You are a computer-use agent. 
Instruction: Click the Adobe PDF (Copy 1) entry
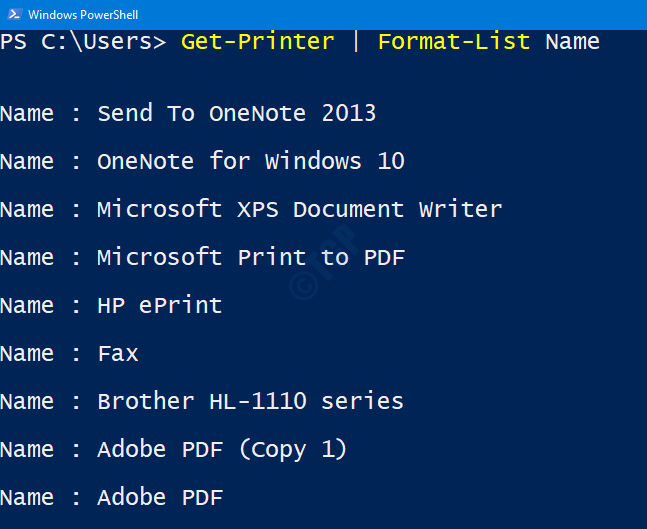[x=222, y=449]
